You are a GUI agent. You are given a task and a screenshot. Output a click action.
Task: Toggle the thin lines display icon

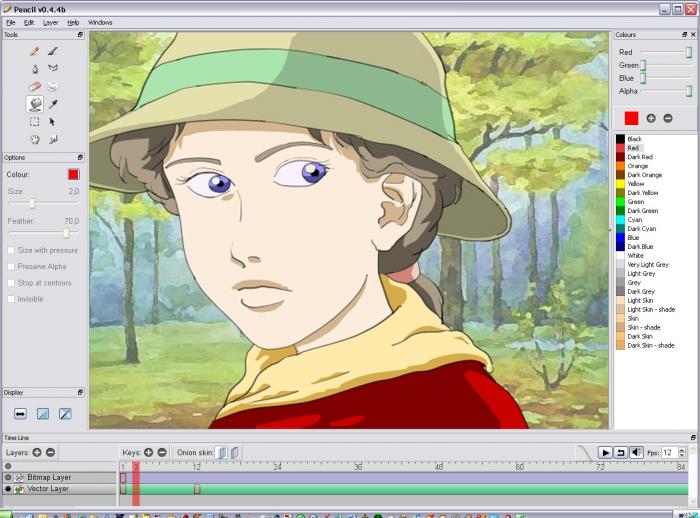pyautogui.click(x=43, y=414)
